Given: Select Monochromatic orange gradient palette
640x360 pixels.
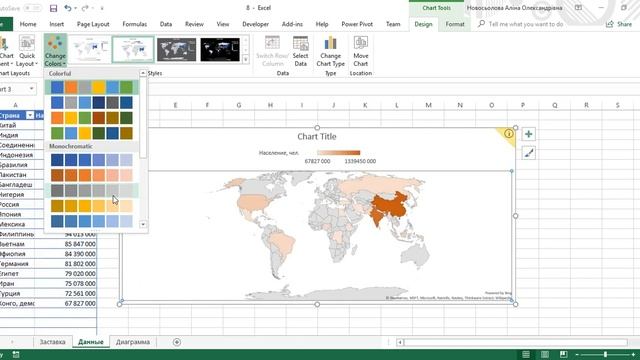Looking at the screenshot, I should 92,175.
